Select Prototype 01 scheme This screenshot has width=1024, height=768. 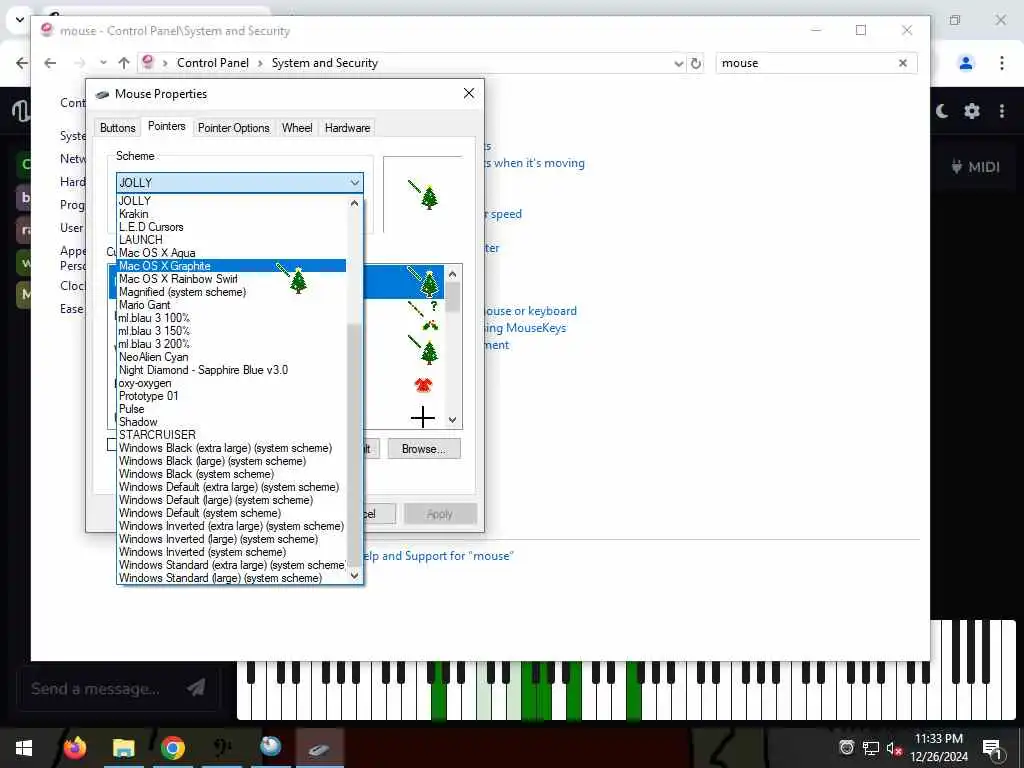pyautogui.click(x=232, y=396)
